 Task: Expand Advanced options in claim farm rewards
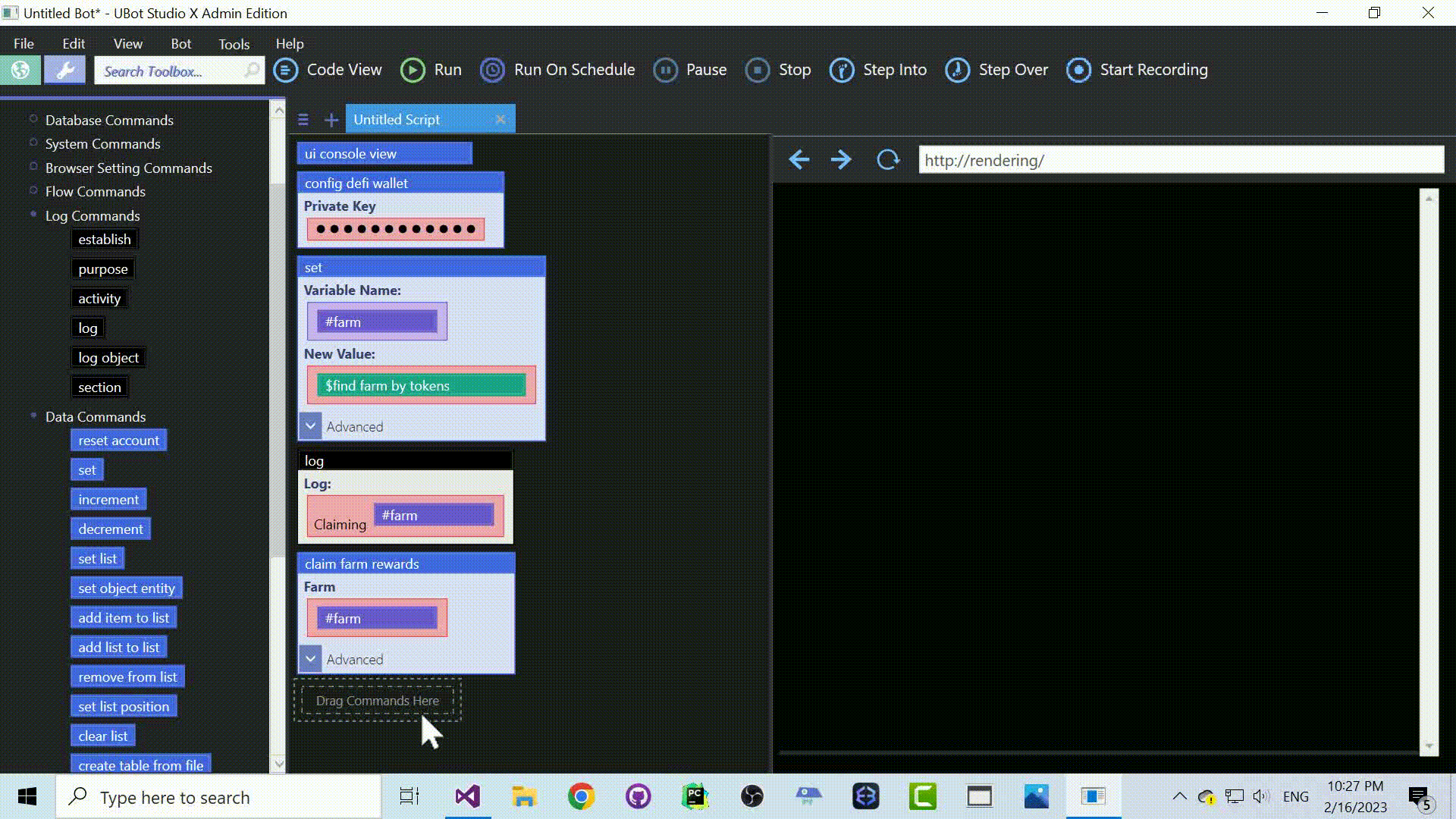click(x=310, y=659)
